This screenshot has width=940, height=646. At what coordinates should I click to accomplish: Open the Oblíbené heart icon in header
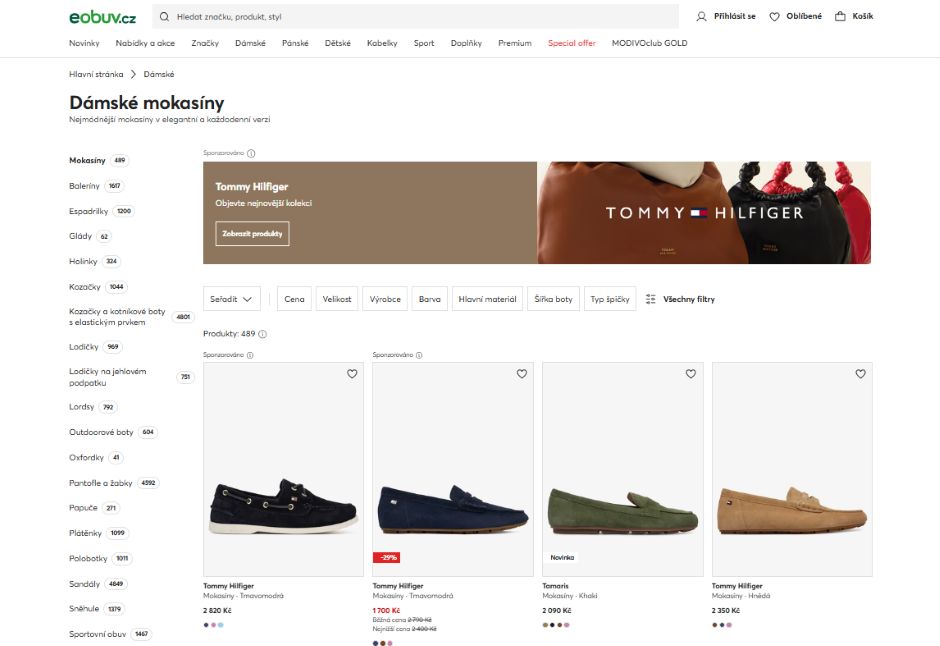tap(774, 17)
